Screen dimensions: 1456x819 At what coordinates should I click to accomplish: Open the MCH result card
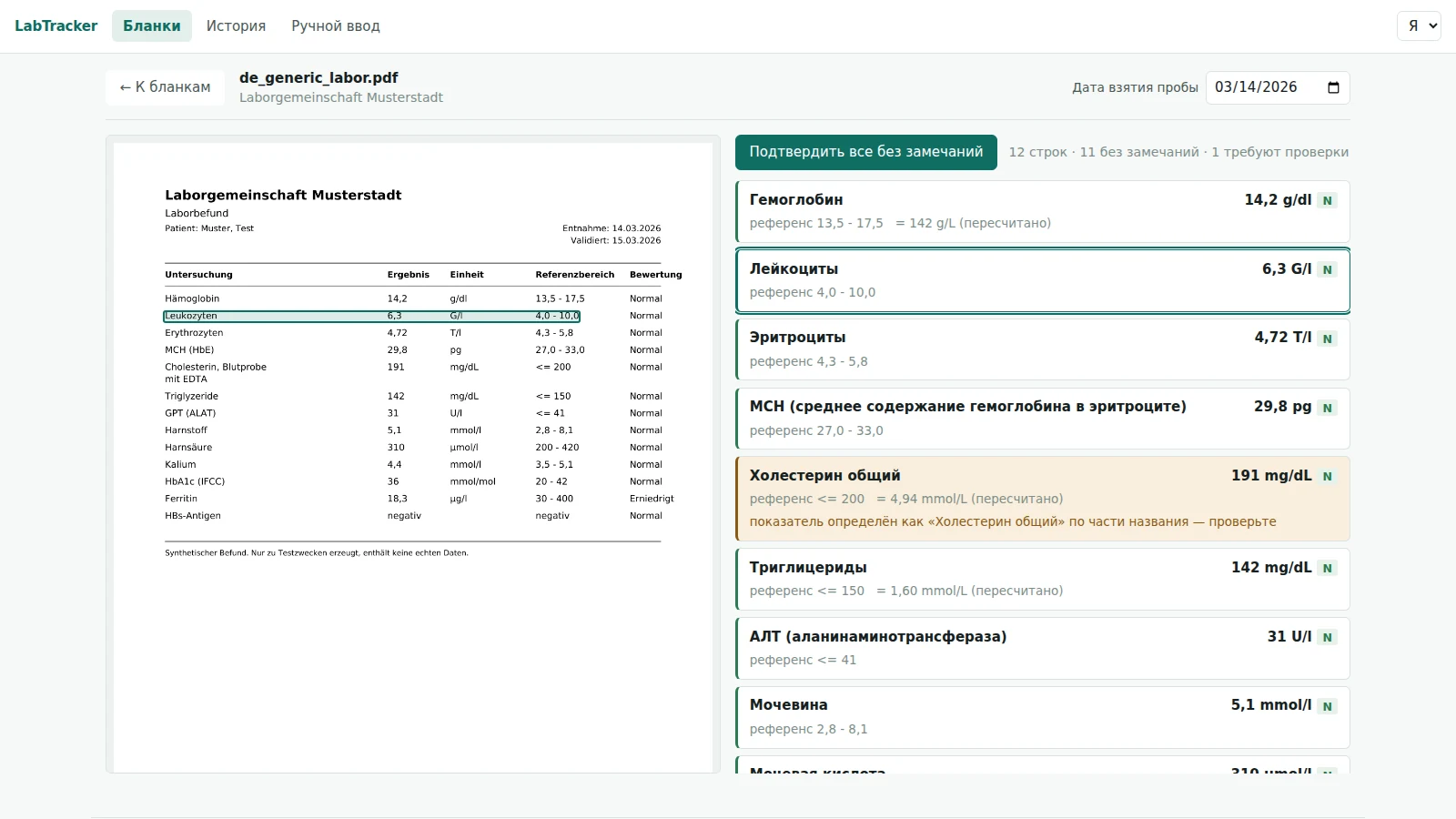(x=1042, y=419)
